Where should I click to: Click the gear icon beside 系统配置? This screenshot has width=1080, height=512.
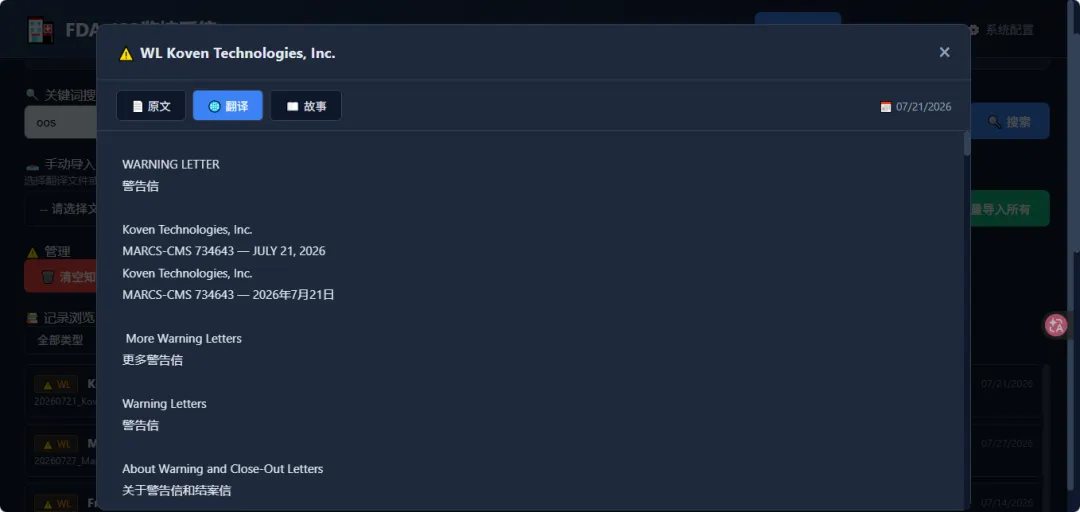973,30
